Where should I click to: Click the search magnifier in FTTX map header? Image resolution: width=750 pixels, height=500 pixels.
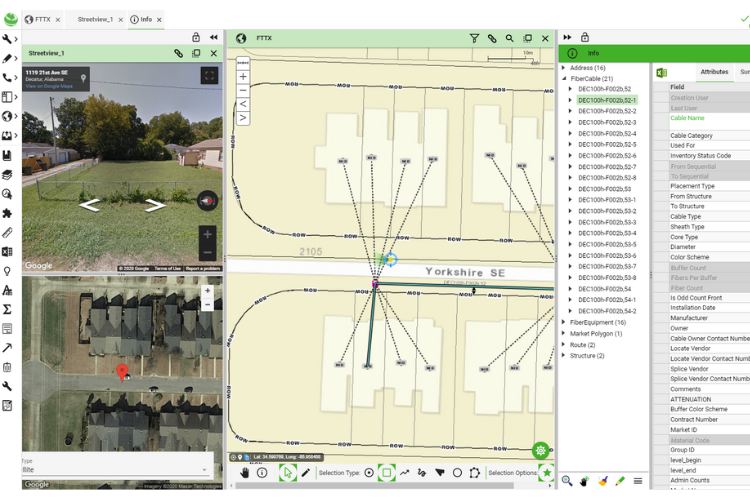point(509,38)
